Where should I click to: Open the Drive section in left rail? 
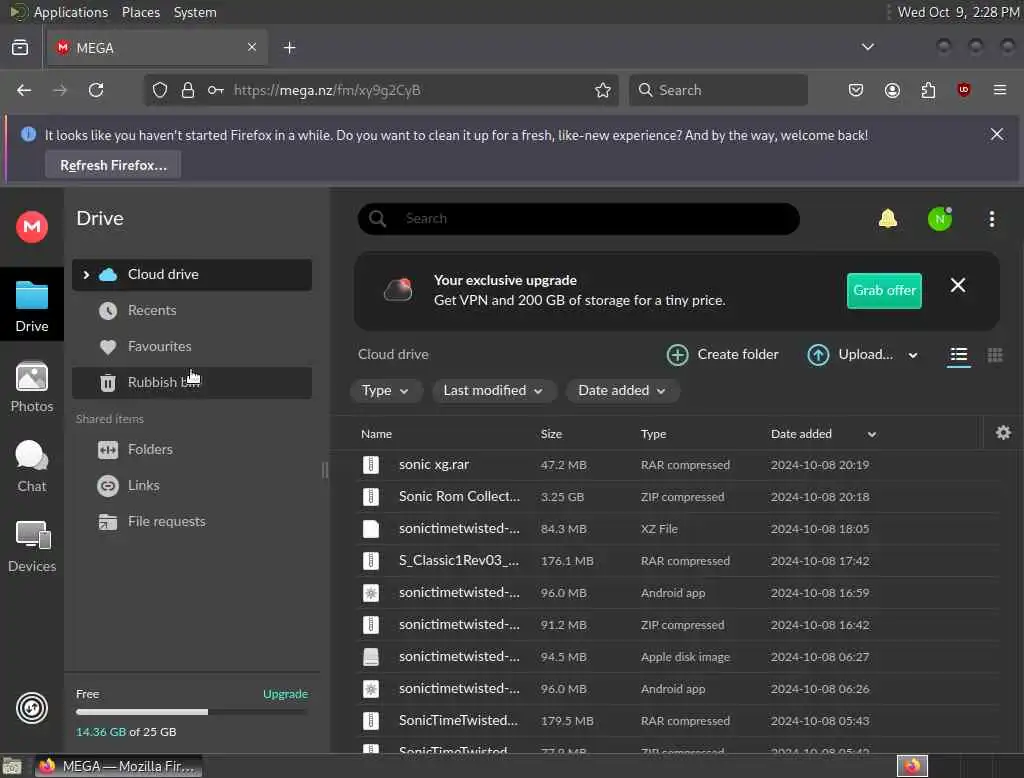tap(31, 305)
